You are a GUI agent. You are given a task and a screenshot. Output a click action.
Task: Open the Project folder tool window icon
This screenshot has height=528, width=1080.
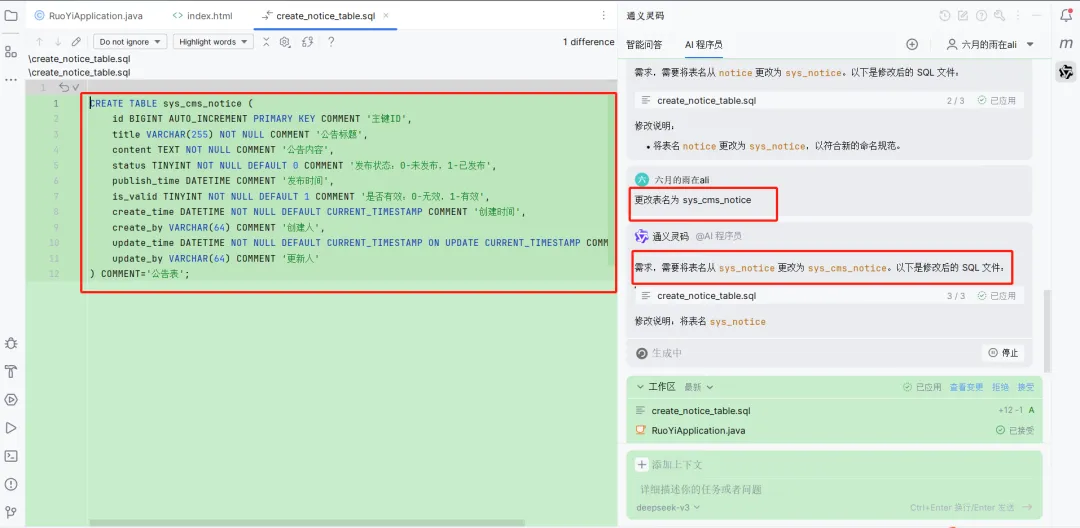pos(10,15)
